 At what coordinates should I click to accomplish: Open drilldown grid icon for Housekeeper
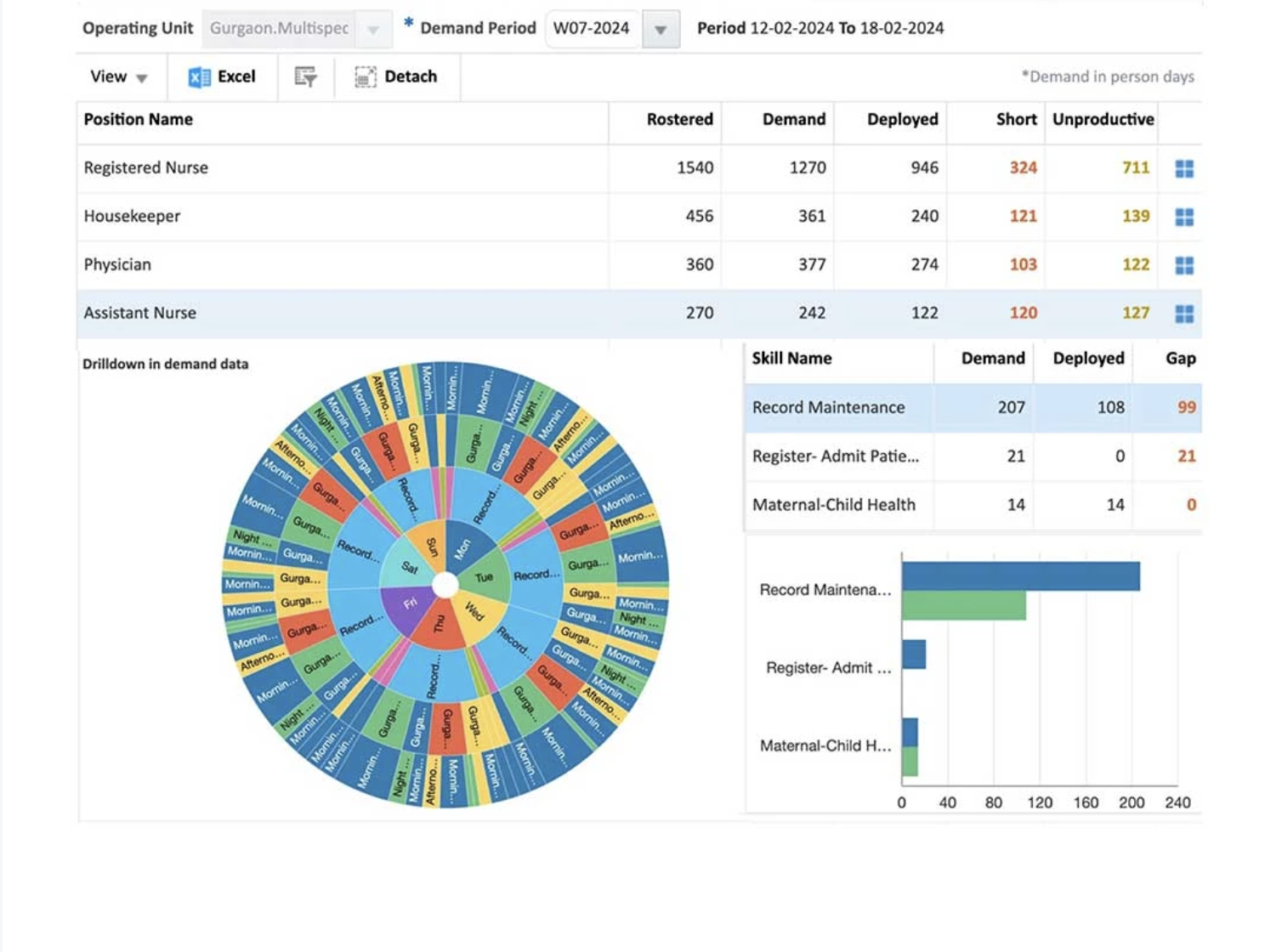click(1184, 217)
